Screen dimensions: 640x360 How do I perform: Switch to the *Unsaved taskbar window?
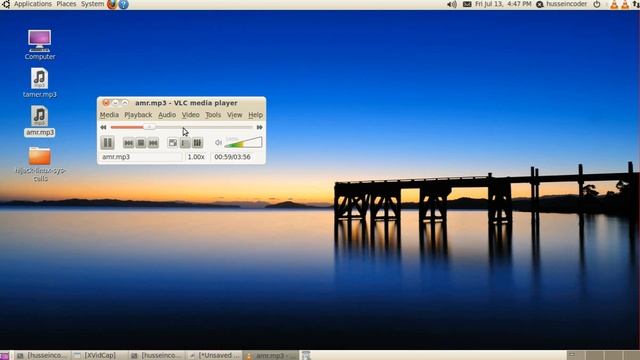[214, 356]
